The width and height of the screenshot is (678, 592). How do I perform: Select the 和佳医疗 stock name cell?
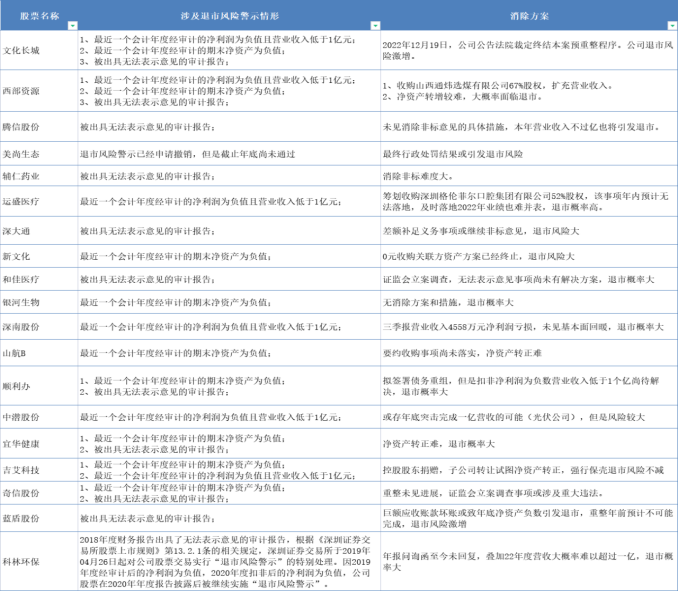point(39,279)
